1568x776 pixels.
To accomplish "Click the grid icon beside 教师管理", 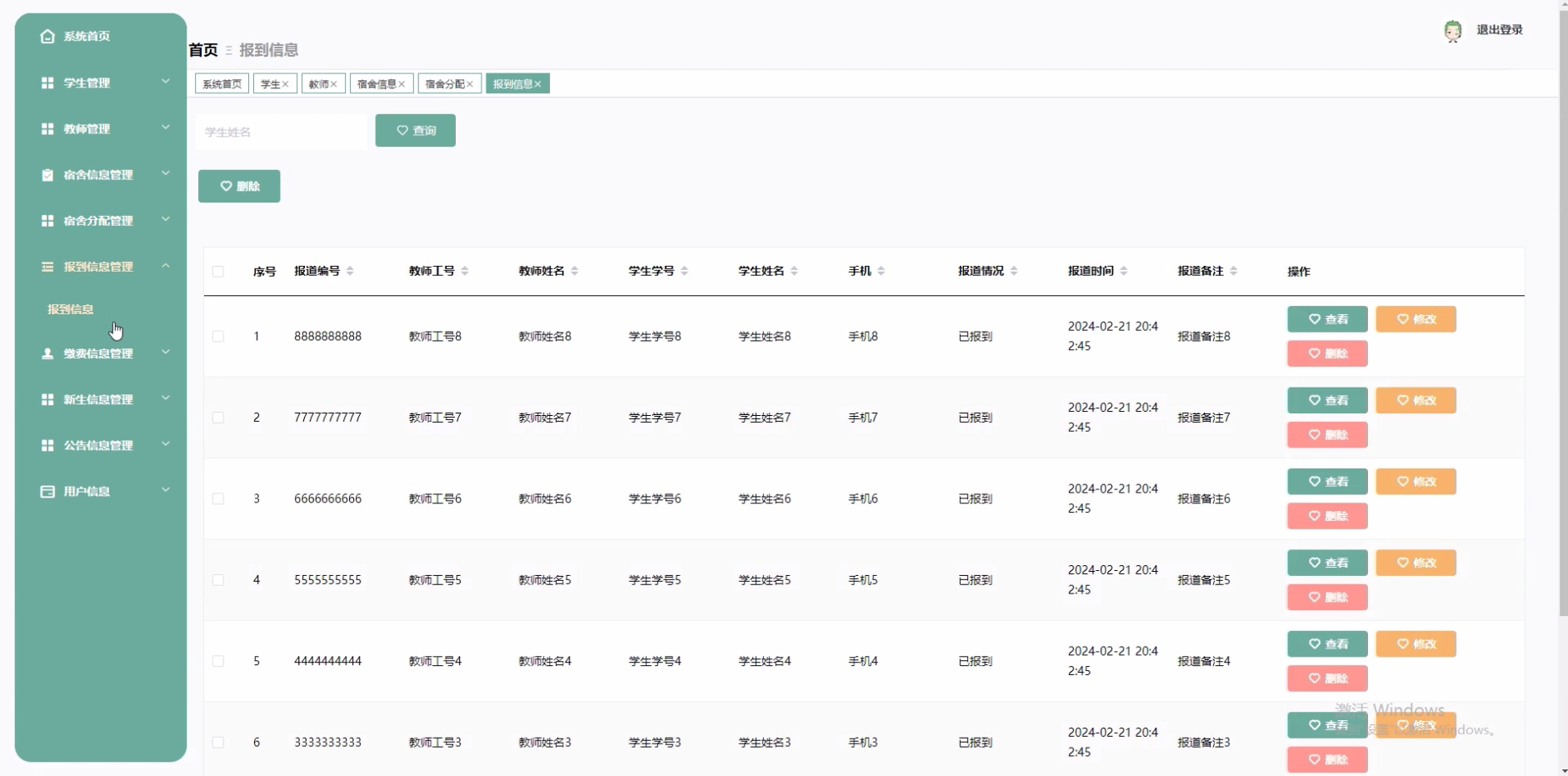I will pos(47,128).
